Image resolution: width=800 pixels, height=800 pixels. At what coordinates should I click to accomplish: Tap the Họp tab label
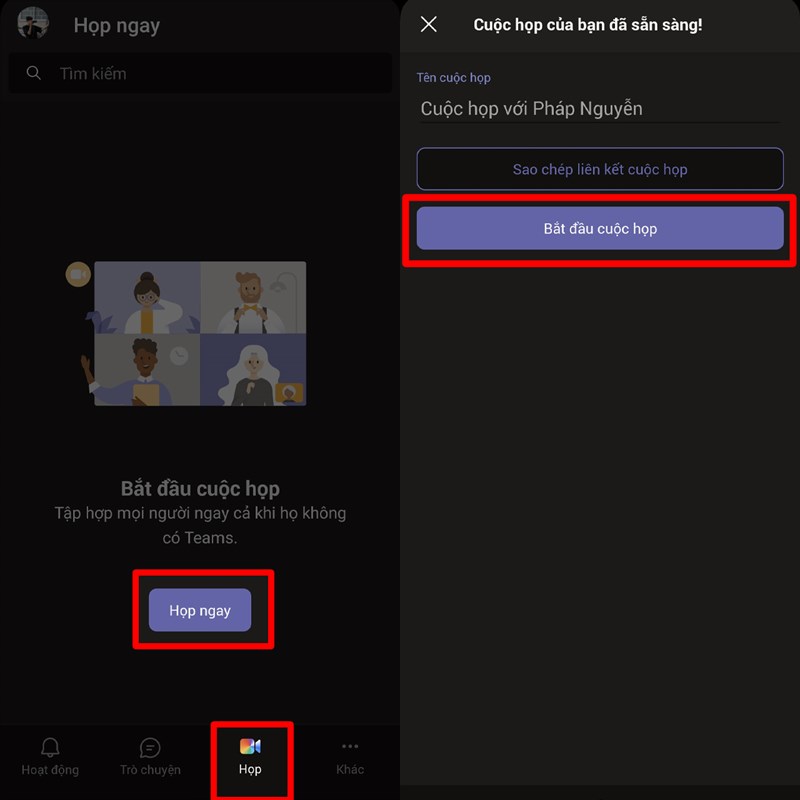[x=250, y=769]
